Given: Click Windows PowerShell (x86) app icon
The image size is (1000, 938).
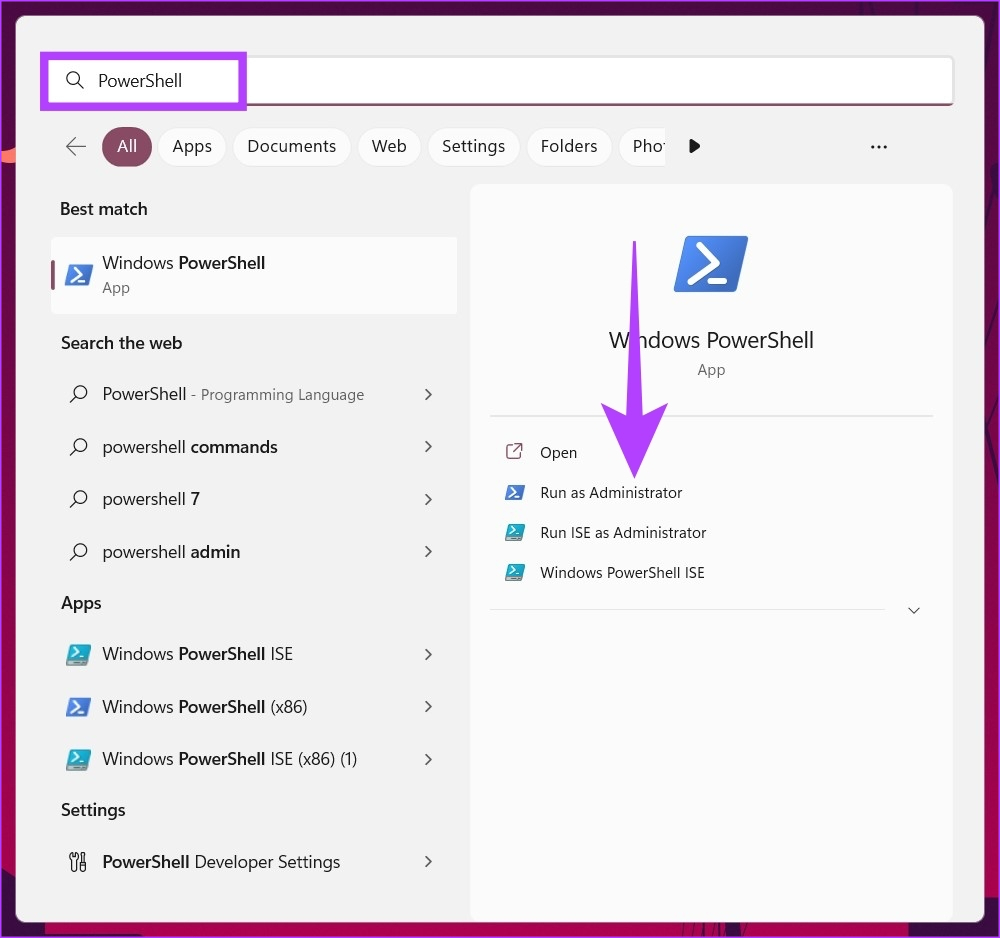Looking at the screenshot, I should coord(78,707).
